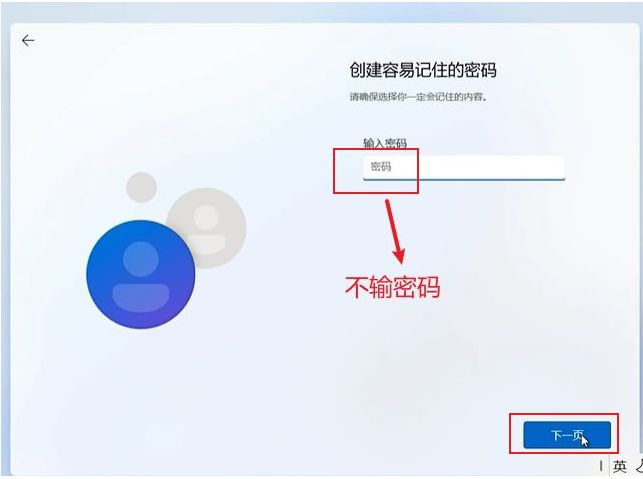Focus the 密码 password input field
The width and height of the screenshot is (643, 479).
click(x=464, y=168)
